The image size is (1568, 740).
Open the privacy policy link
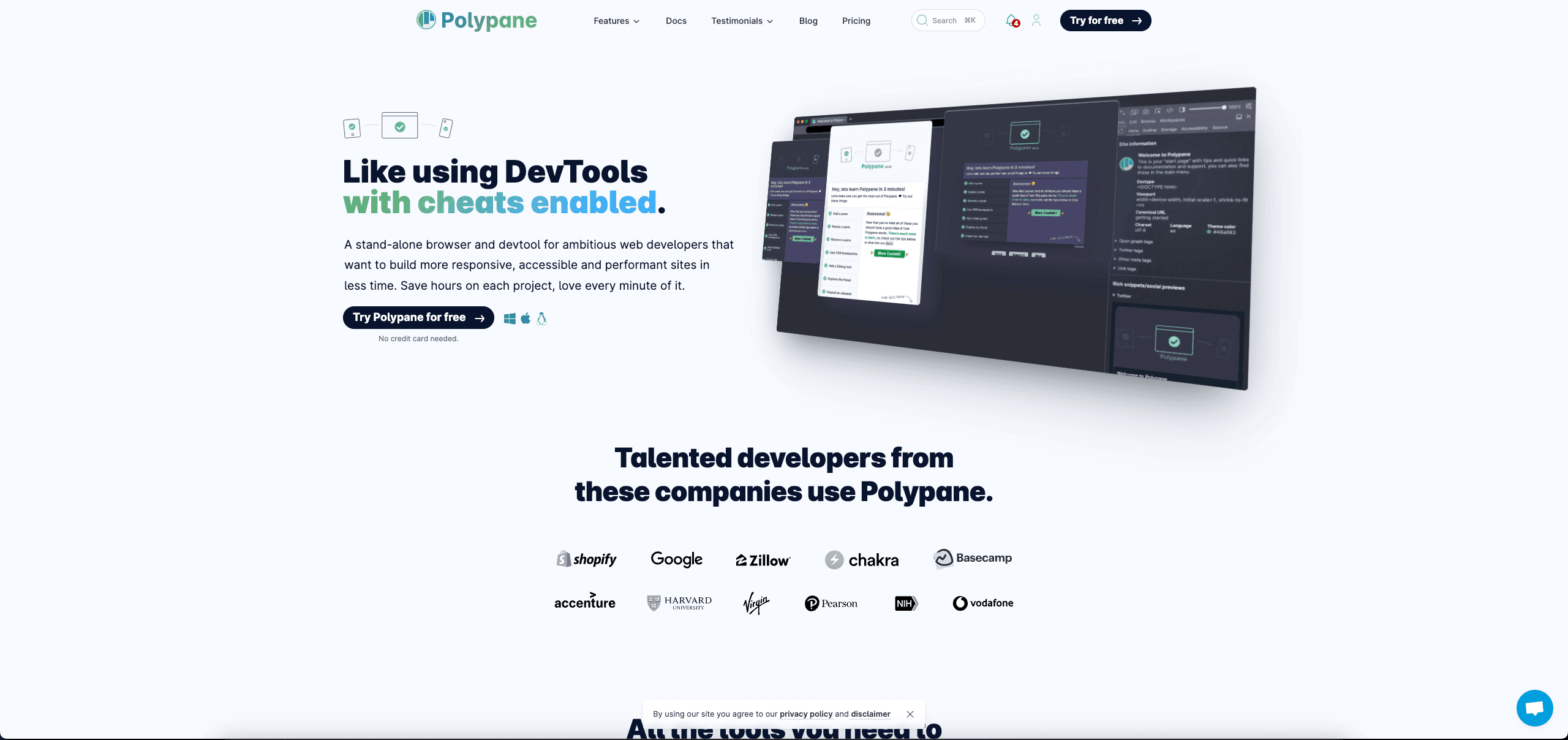click(806, 714)
